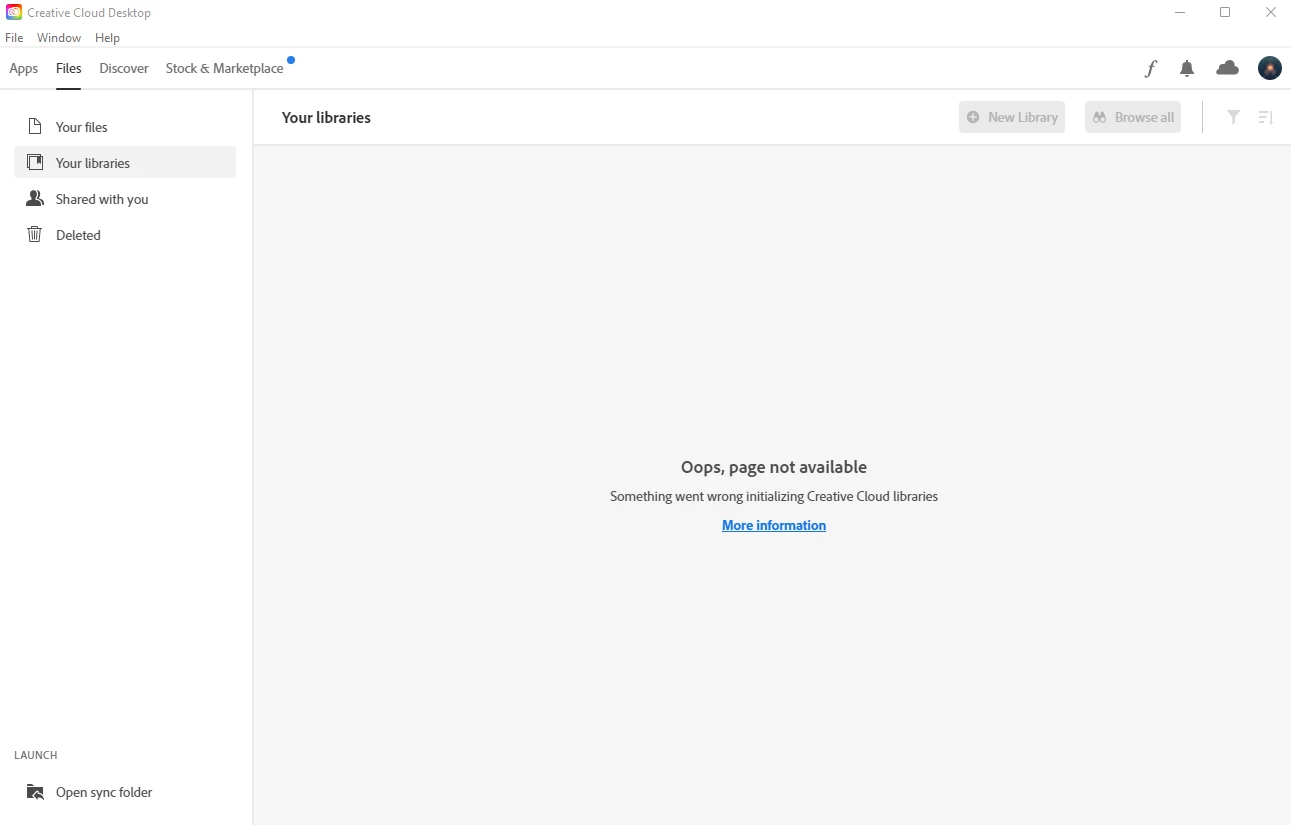Select Your libraries in sidebar
Screen dimensions: 1291x825
point(125,163)
